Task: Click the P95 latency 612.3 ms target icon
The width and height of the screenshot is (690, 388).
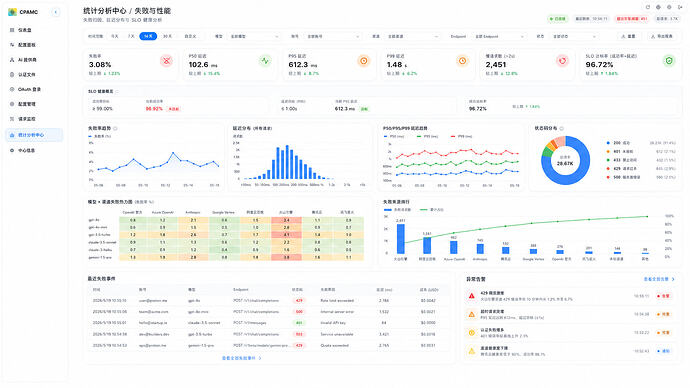Action: click(x=363, y=61)
